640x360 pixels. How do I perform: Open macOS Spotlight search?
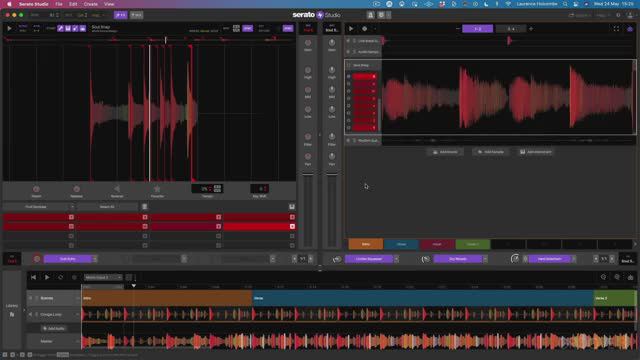(x=565, y=4)
